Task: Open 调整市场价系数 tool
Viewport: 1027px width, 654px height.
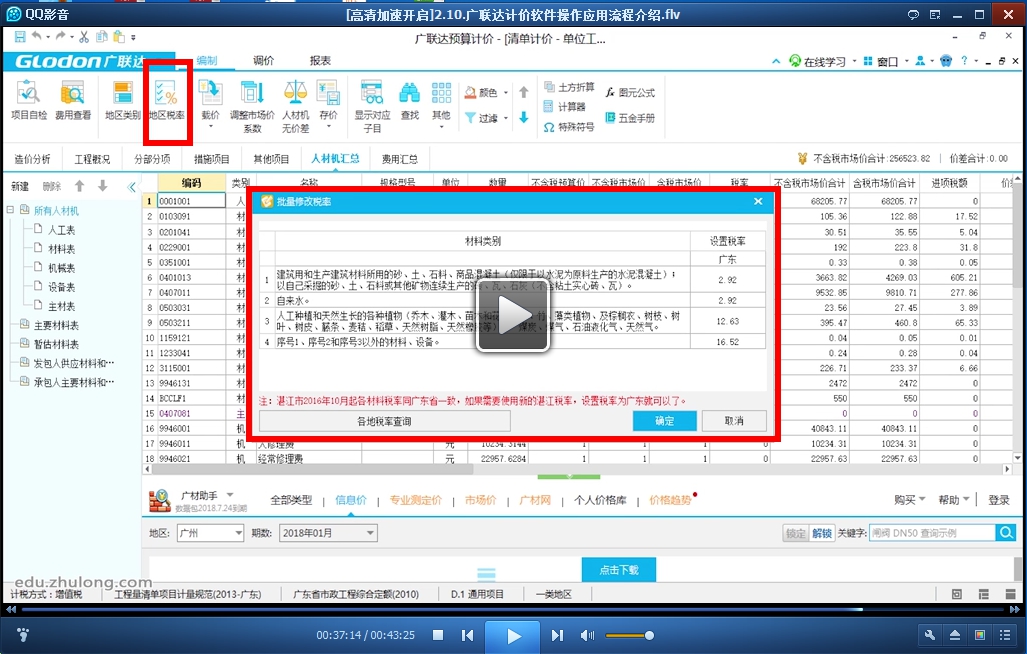Action: tap(252, 105)
